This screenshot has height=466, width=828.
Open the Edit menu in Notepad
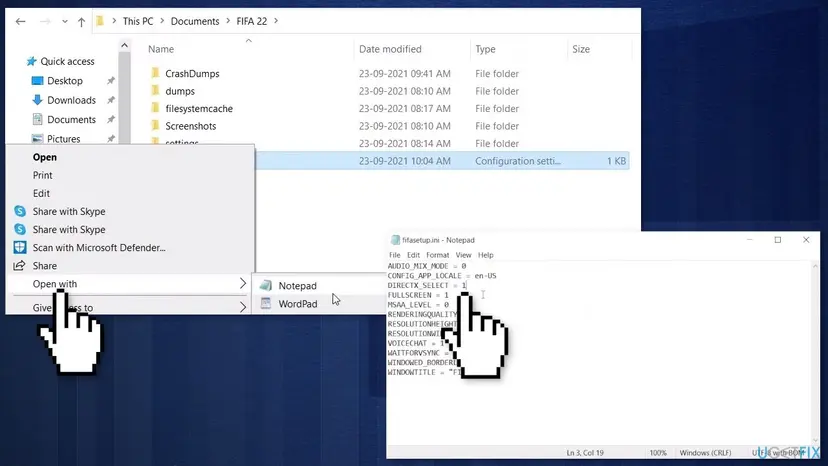point(413,255)
